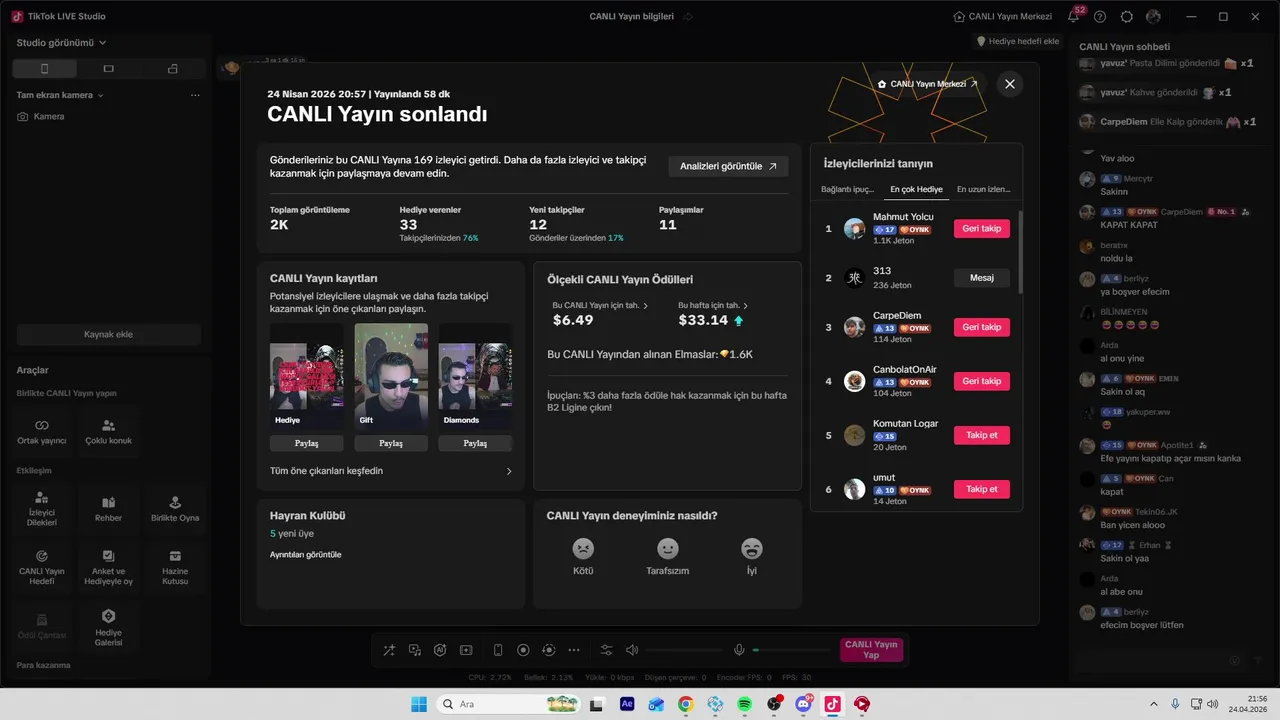Open Hazine Kutusu tool
Screen dimensions: 1280x720
pos(175,567)
